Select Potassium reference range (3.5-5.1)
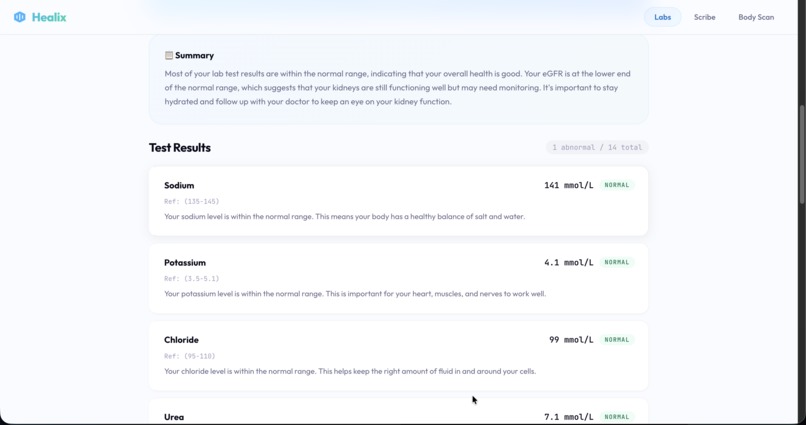This screenshot has width=806, height=425. 191,279
